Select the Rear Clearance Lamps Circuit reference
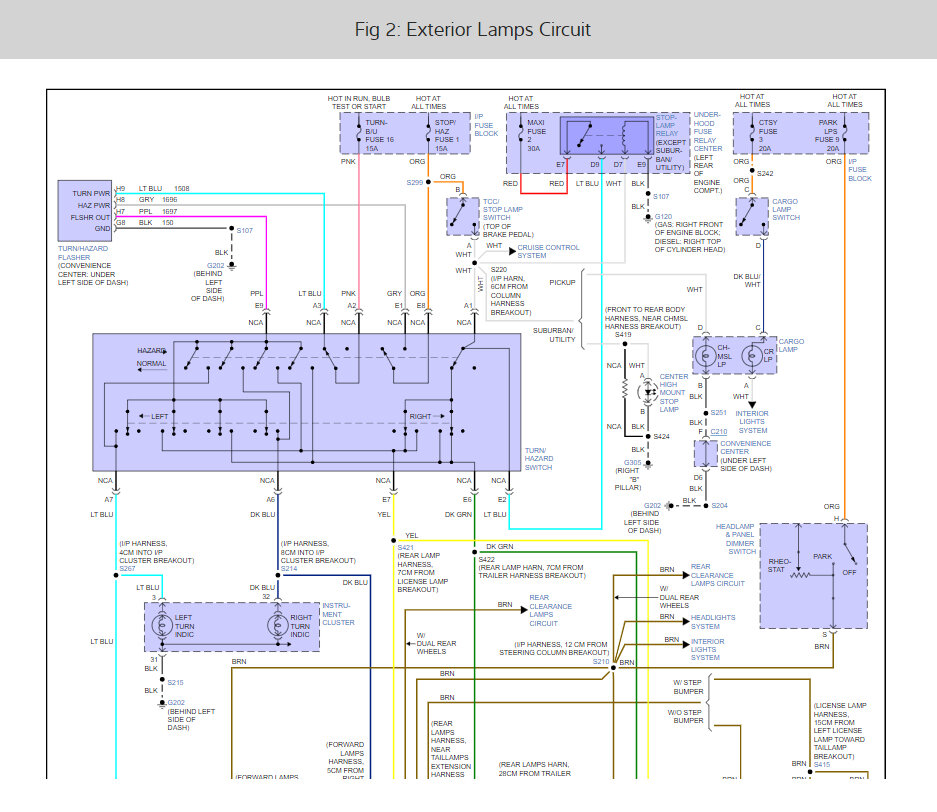This screenshot has width=937, height=812. [x=717, y=575]
